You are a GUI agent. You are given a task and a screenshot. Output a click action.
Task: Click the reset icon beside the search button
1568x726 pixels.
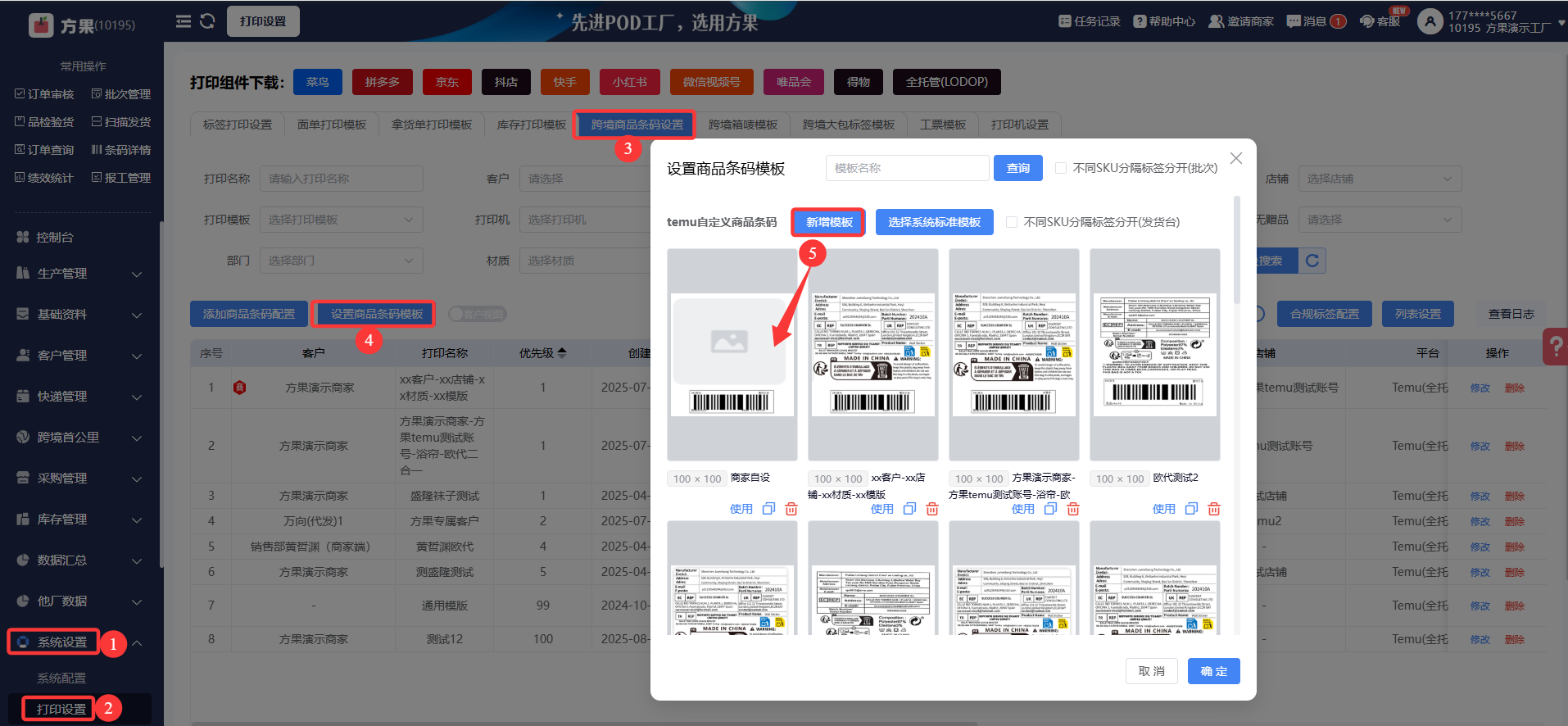1312,261
